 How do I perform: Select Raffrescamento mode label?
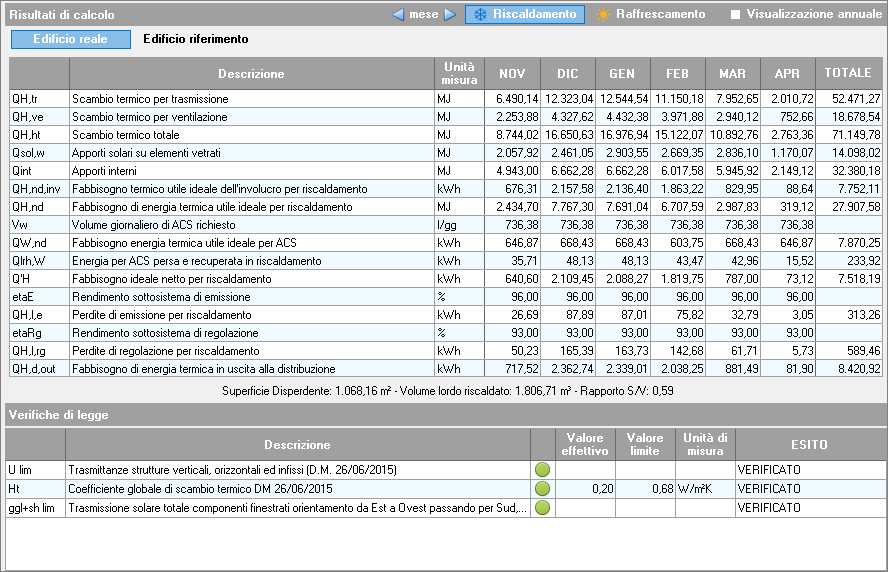660,15
